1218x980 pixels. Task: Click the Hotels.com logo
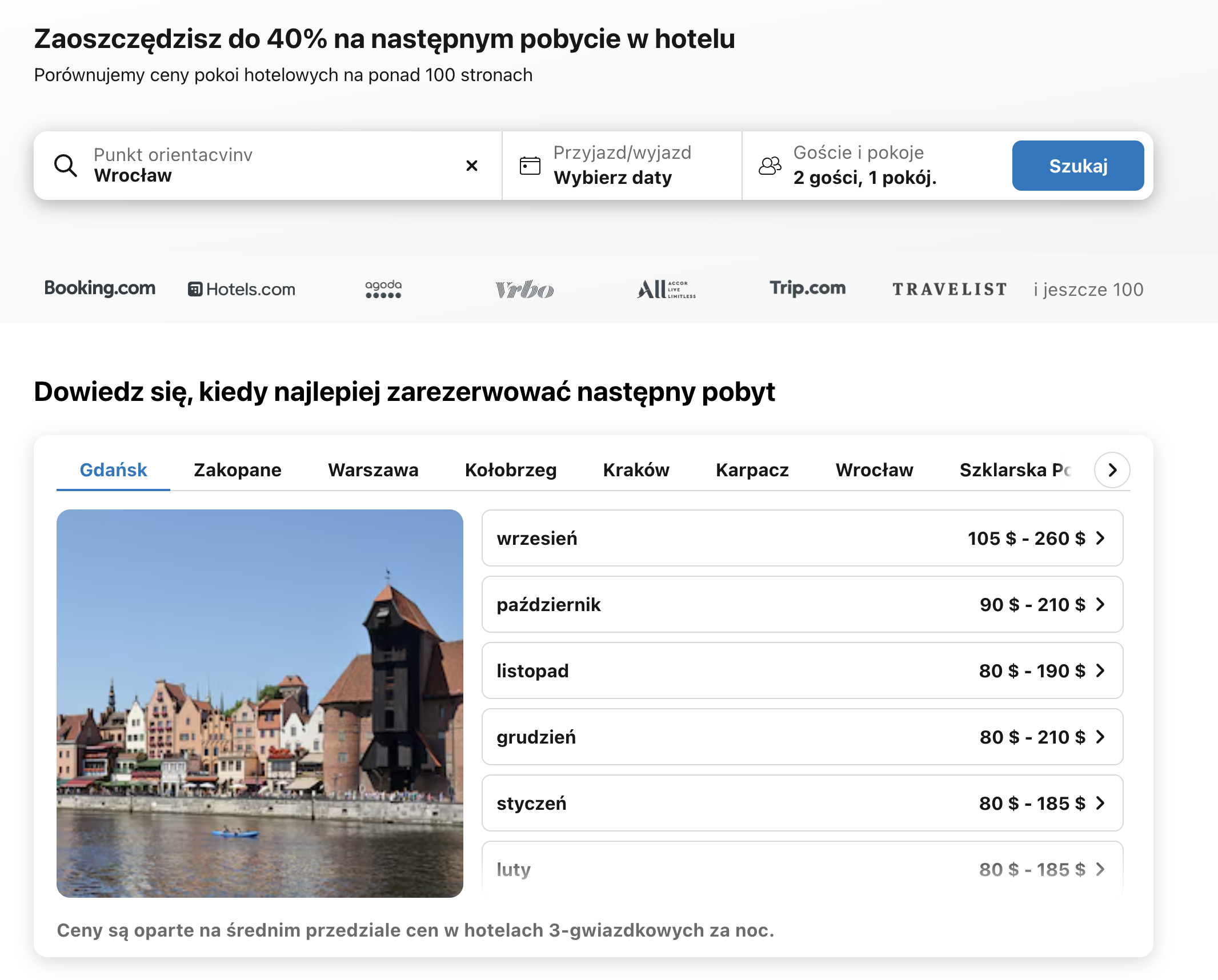[242, 290]
